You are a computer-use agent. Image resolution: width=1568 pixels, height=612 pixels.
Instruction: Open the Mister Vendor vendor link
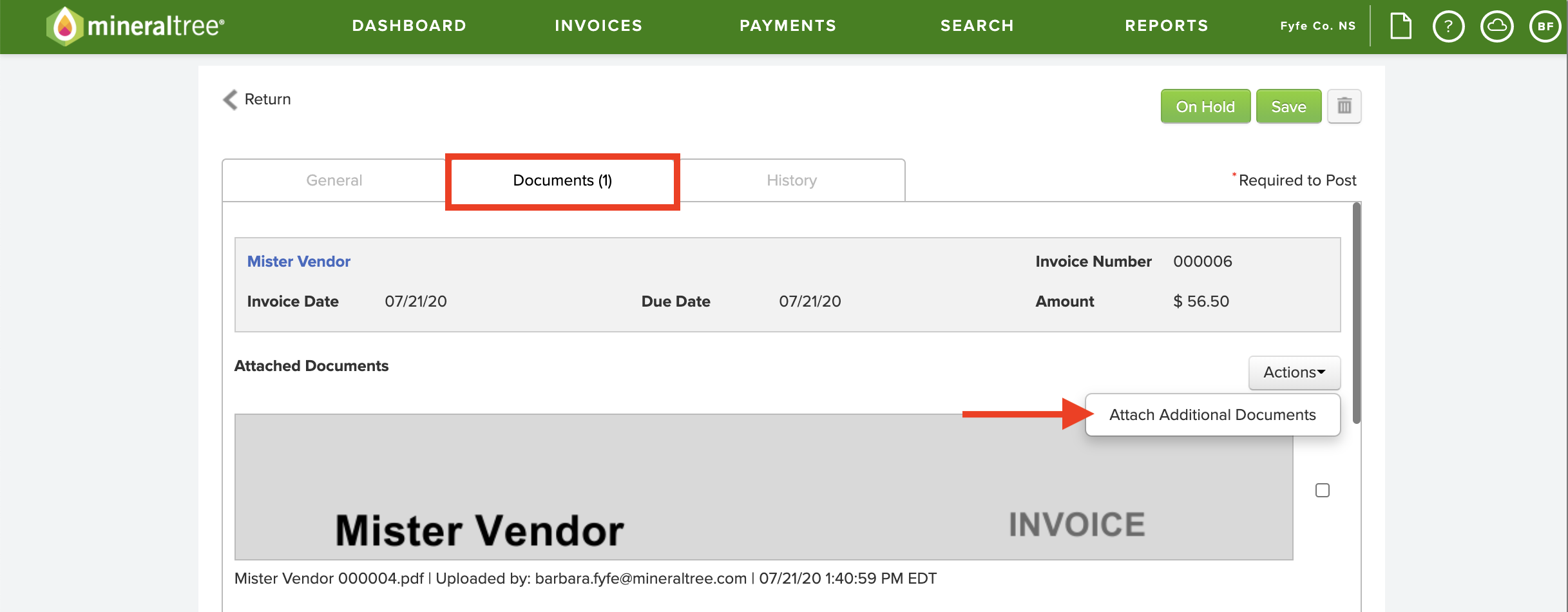[x=299, y=262]
